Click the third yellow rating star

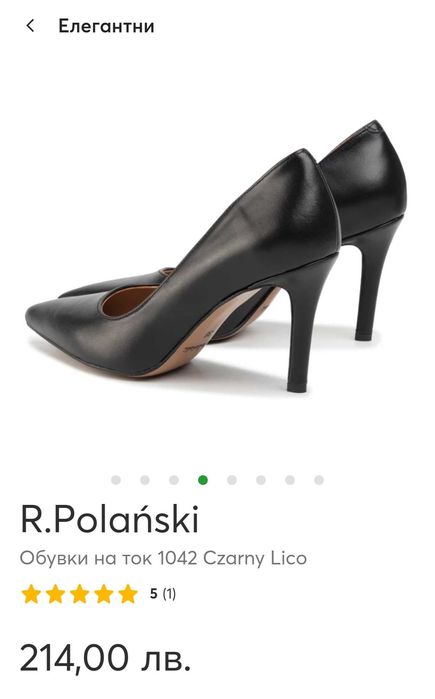point(79,594)
